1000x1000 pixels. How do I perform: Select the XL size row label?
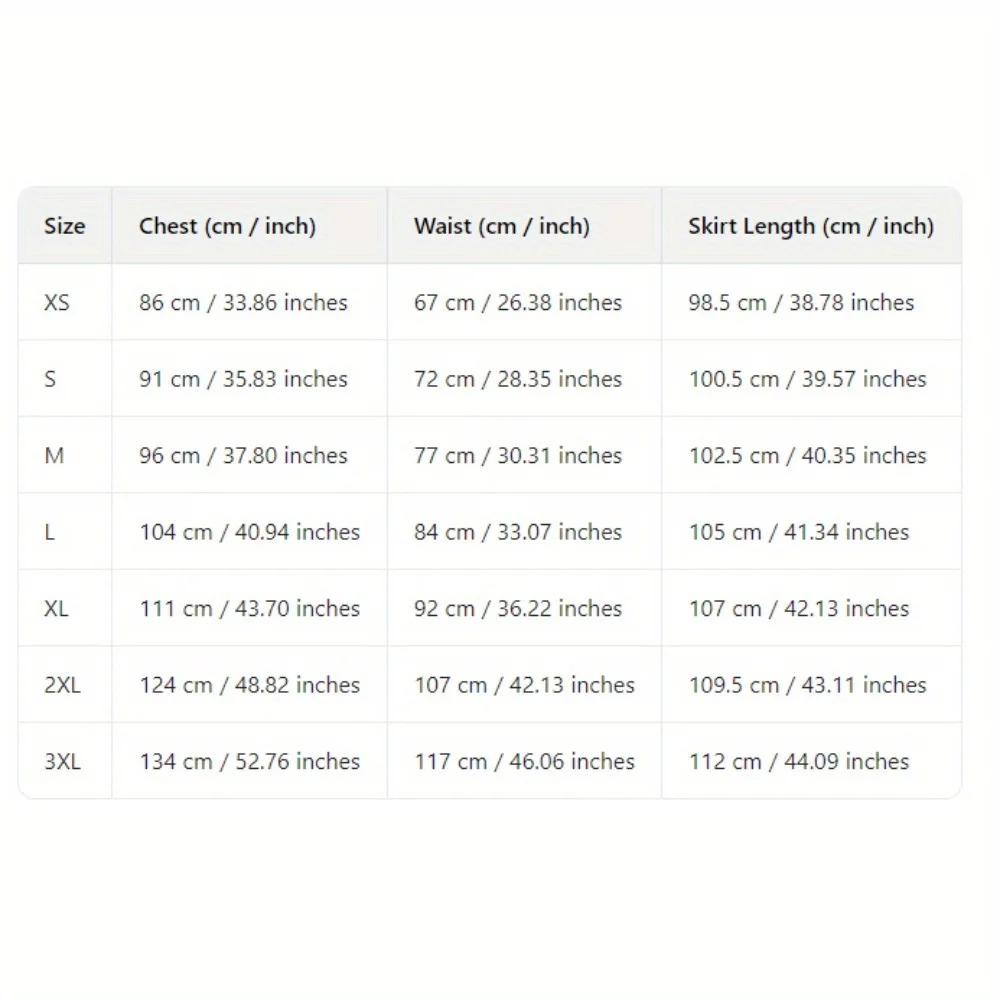(57, 608)
